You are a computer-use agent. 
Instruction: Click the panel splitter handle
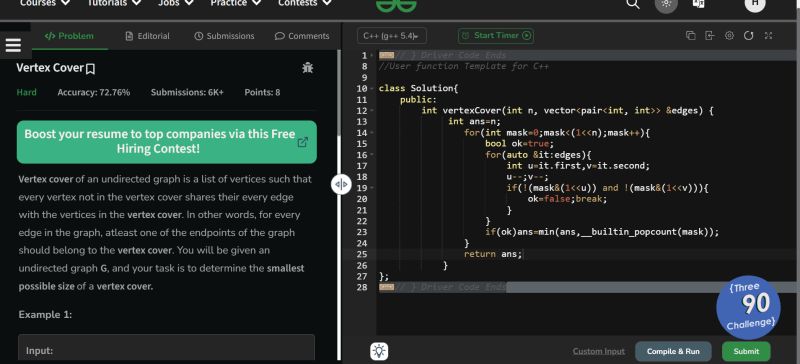pos(341,184)
